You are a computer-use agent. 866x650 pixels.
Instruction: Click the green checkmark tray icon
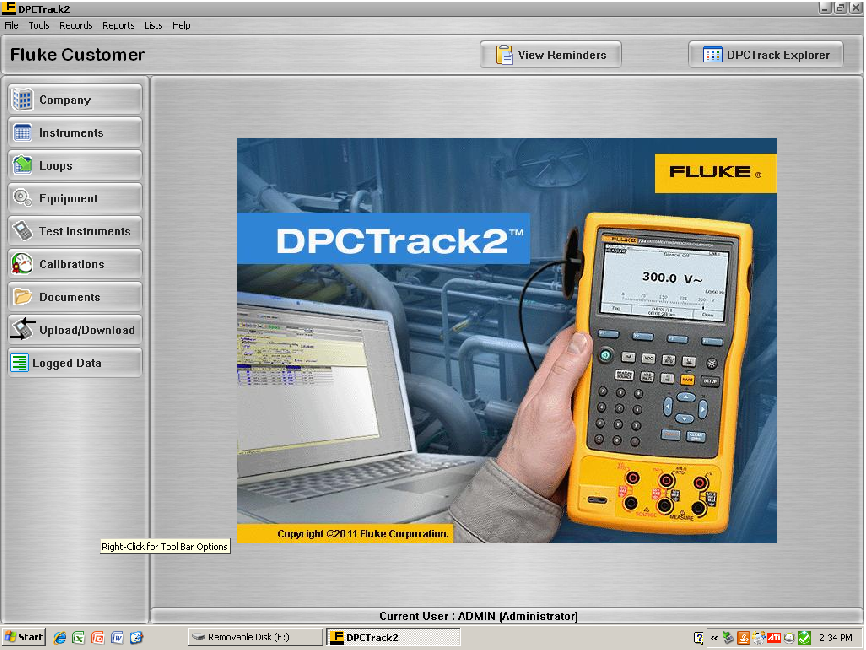point(804,638)
